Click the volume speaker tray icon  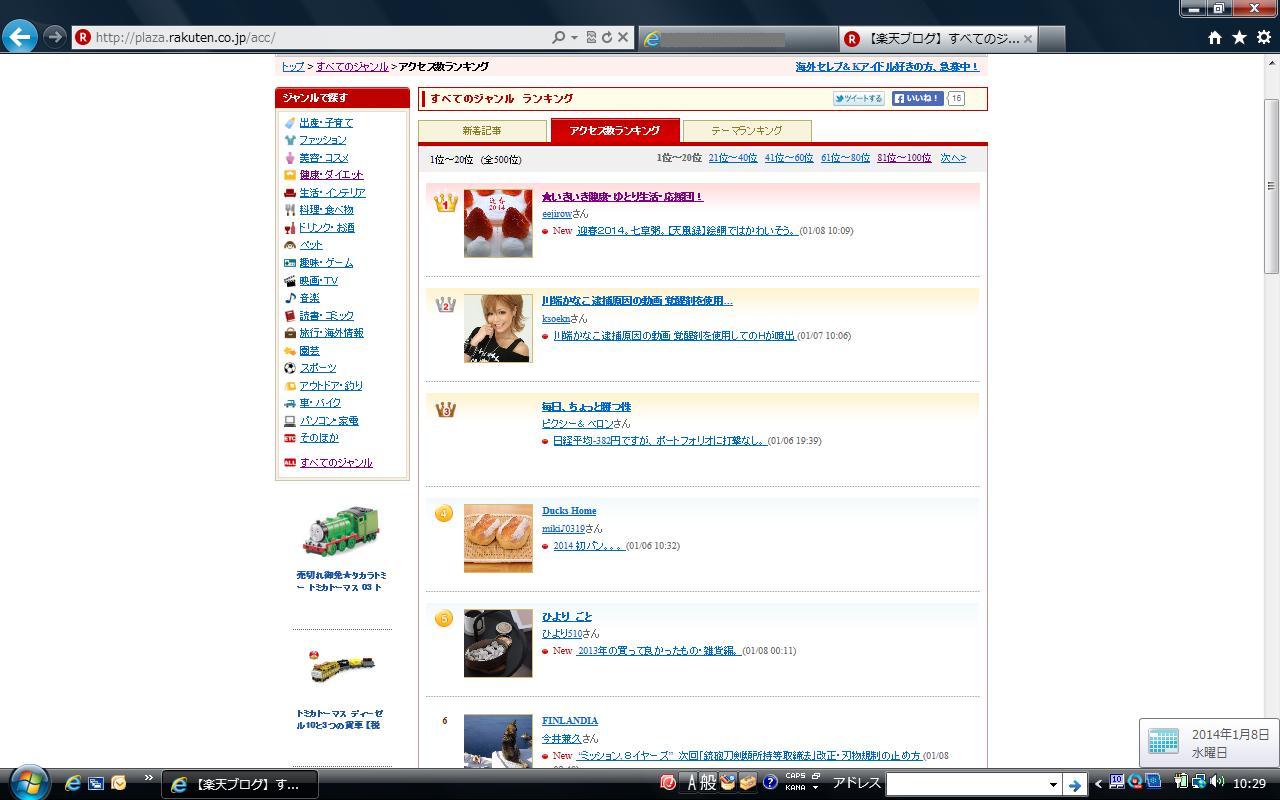[1217, 782]
